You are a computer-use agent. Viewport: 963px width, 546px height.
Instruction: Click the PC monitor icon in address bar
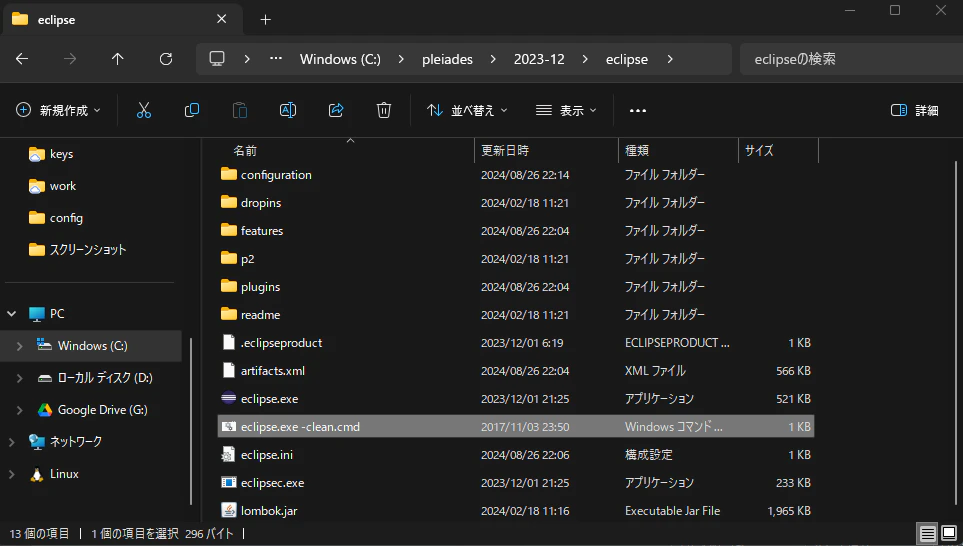[x=217, y=59]
